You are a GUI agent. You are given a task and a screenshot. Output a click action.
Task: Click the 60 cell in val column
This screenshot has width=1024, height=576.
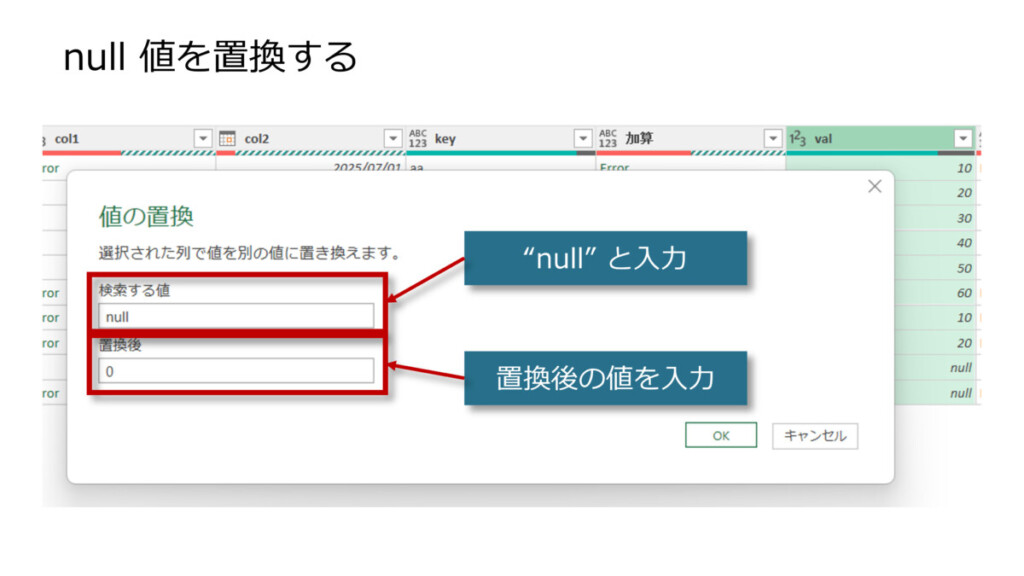[x=963, y=293]
